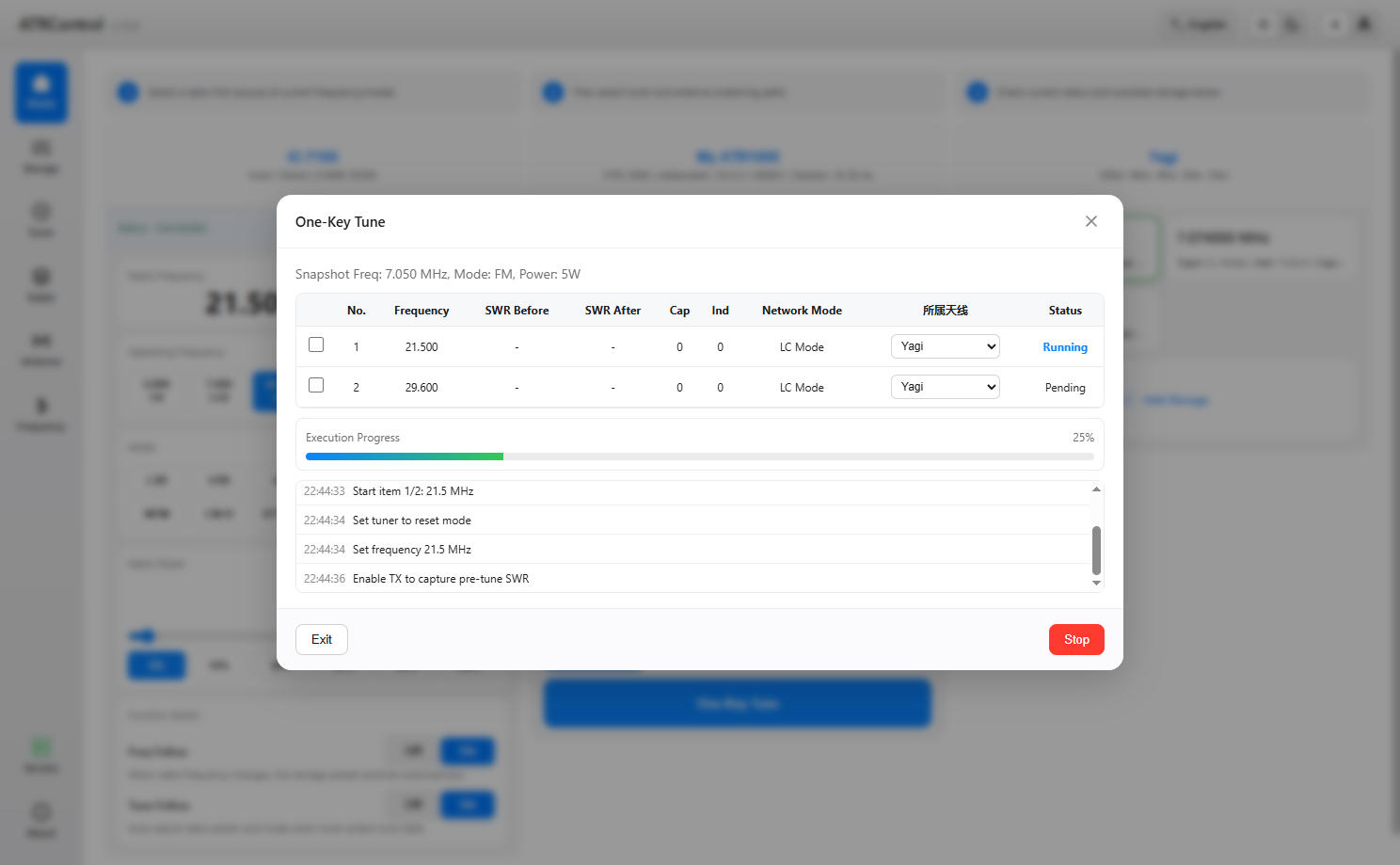Click the log scrollbar up arrow
1400x865 pixels.
[x=1096, y=489]
